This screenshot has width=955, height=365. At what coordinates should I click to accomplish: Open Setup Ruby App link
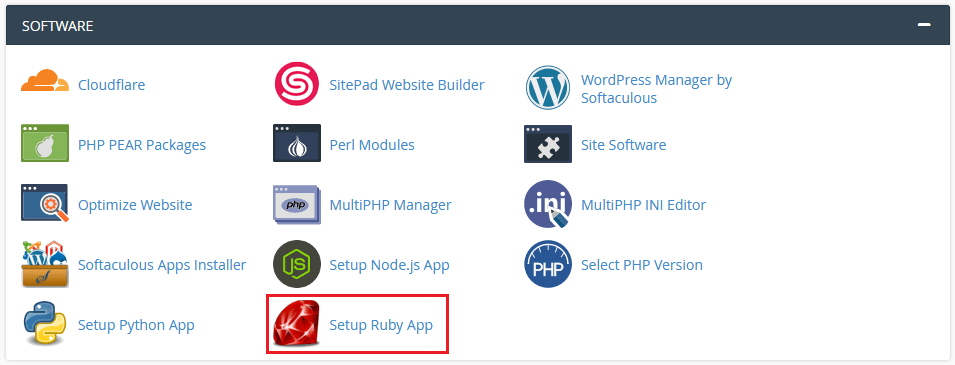click(381, 325)
